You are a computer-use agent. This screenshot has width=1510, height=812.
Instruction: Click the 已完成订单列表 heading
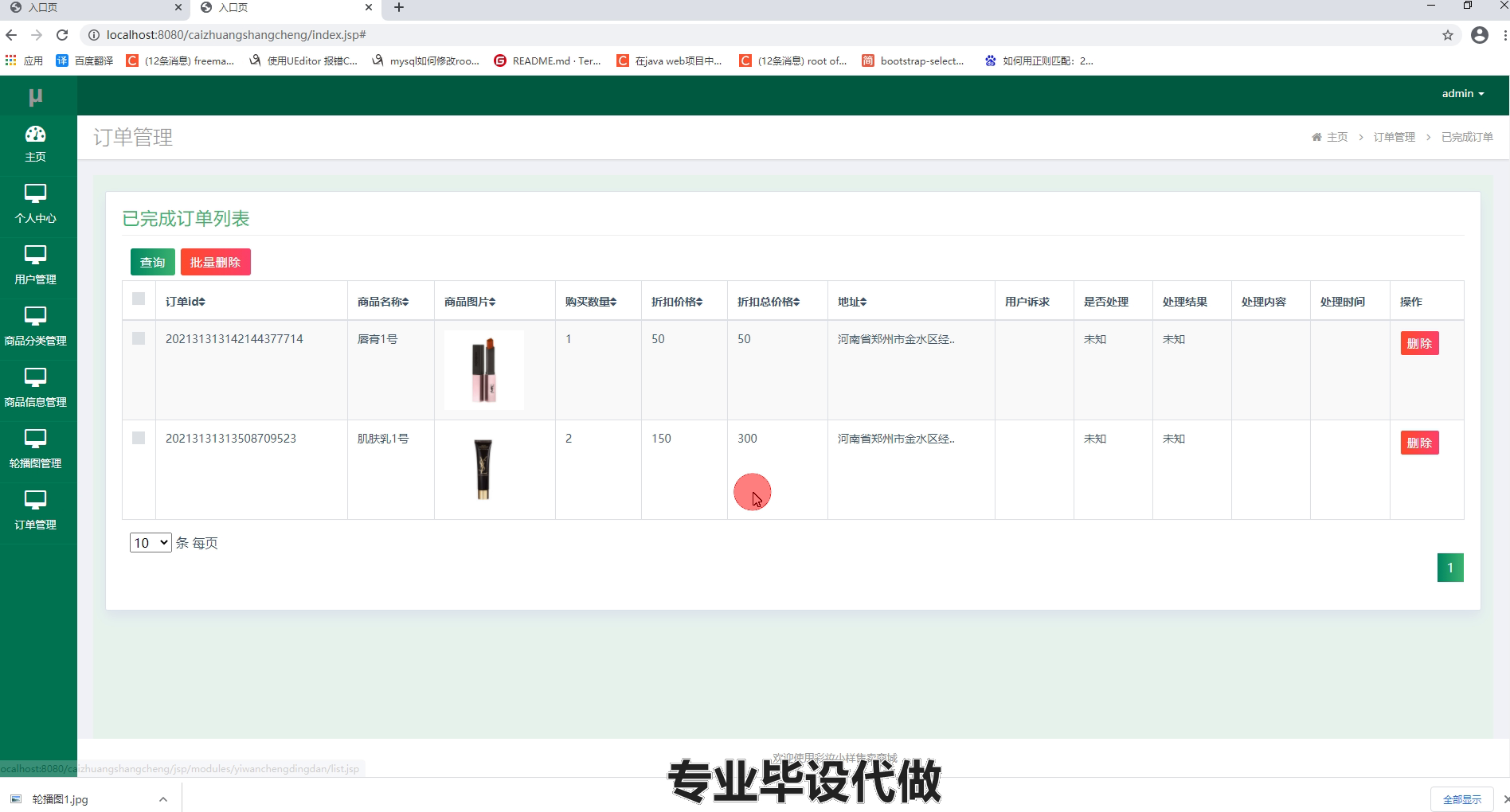coord(186,219)
